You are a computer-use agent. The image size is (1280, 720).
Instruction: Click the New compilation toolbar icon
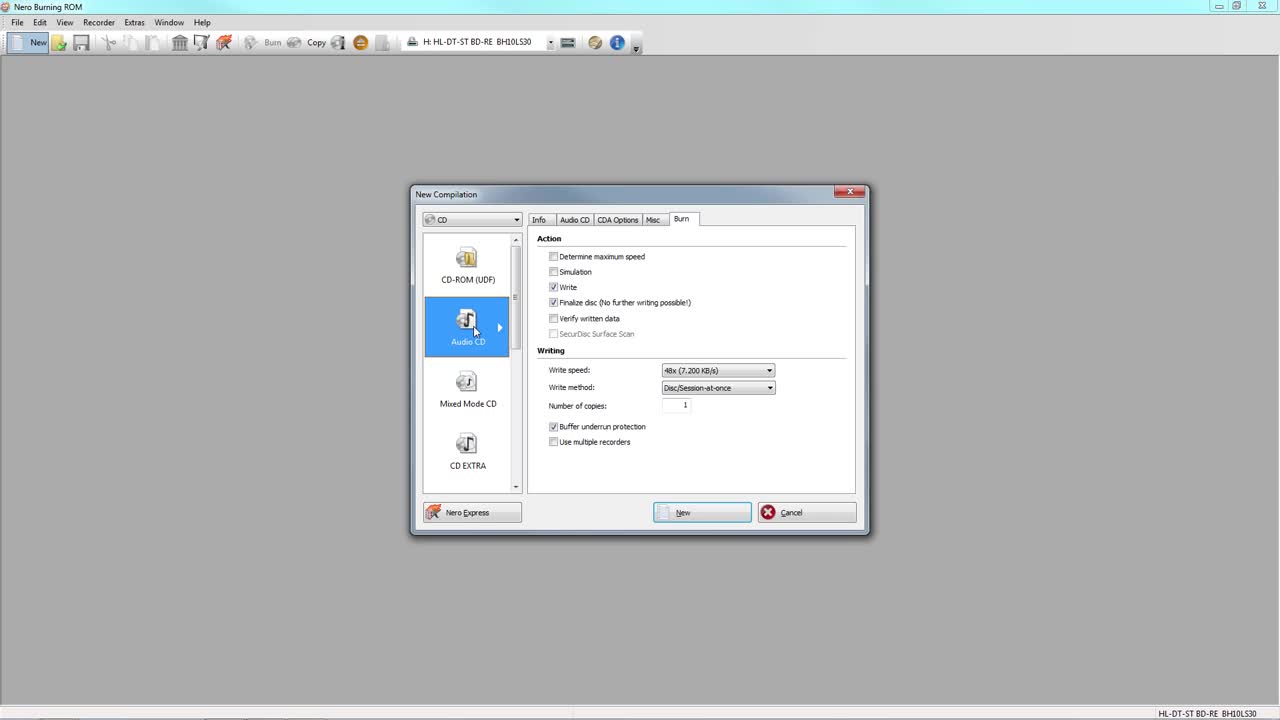click(x=28, y=42)
